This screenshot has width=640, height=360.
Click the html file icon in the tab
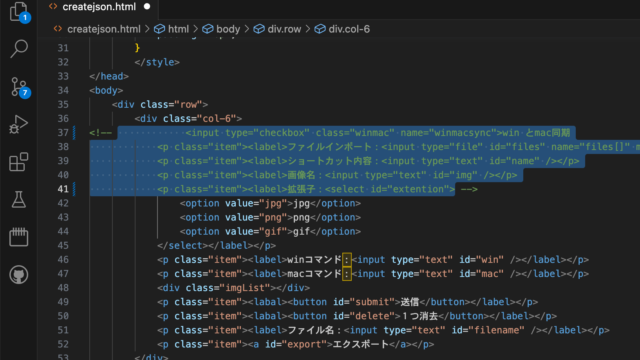[x=53, y=7]
